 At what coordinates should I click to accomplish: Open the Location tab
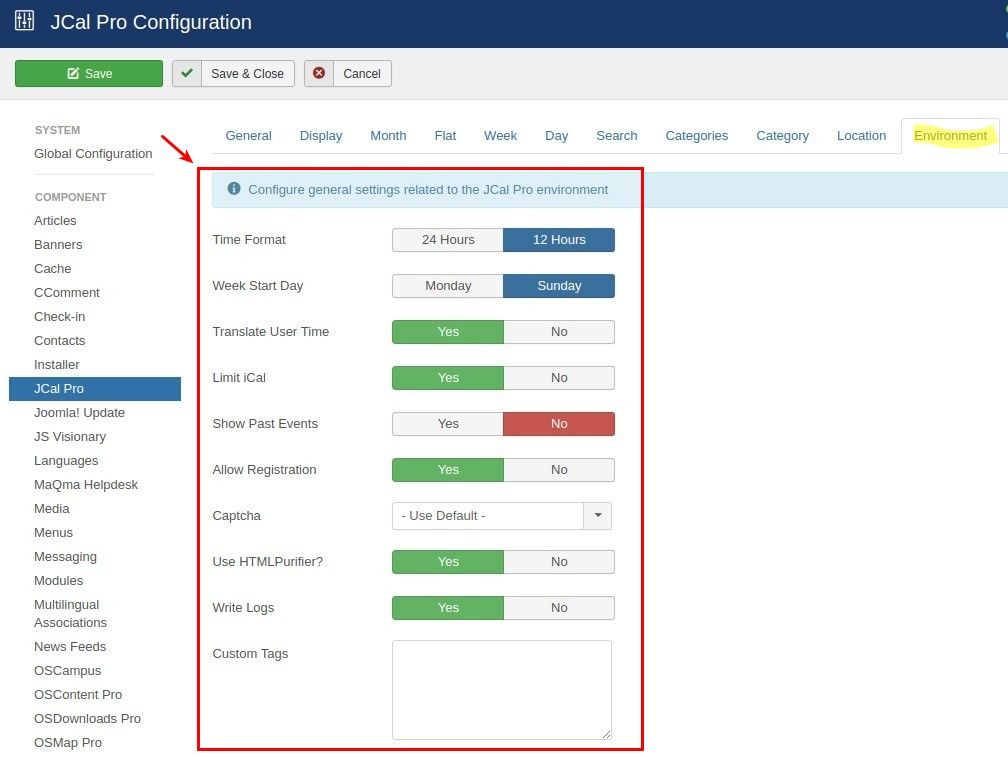click(x=861, y=136)
